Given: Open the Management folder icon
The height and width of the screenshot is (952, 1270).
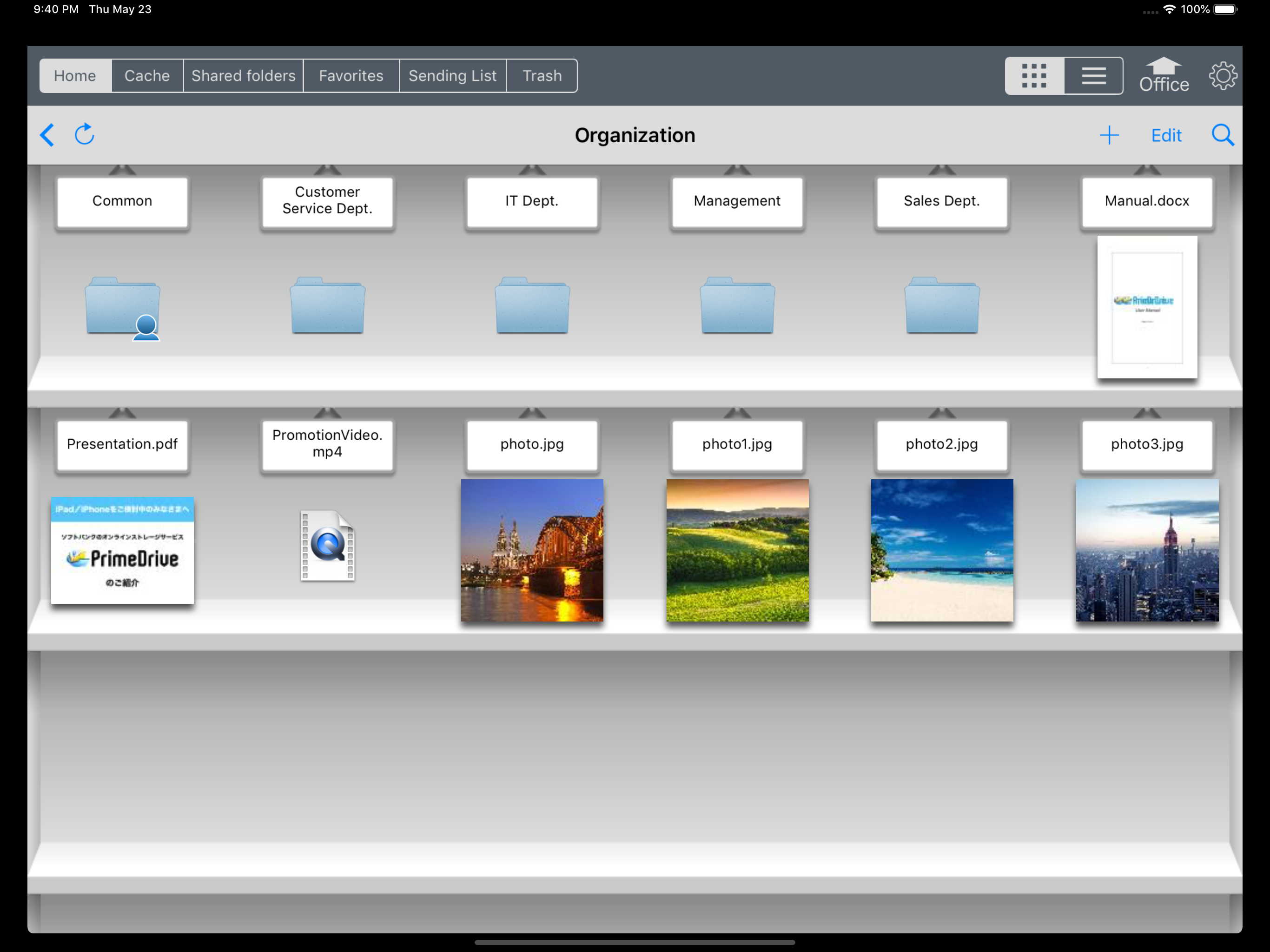Looking at the screenshot, I should [737, 305].
